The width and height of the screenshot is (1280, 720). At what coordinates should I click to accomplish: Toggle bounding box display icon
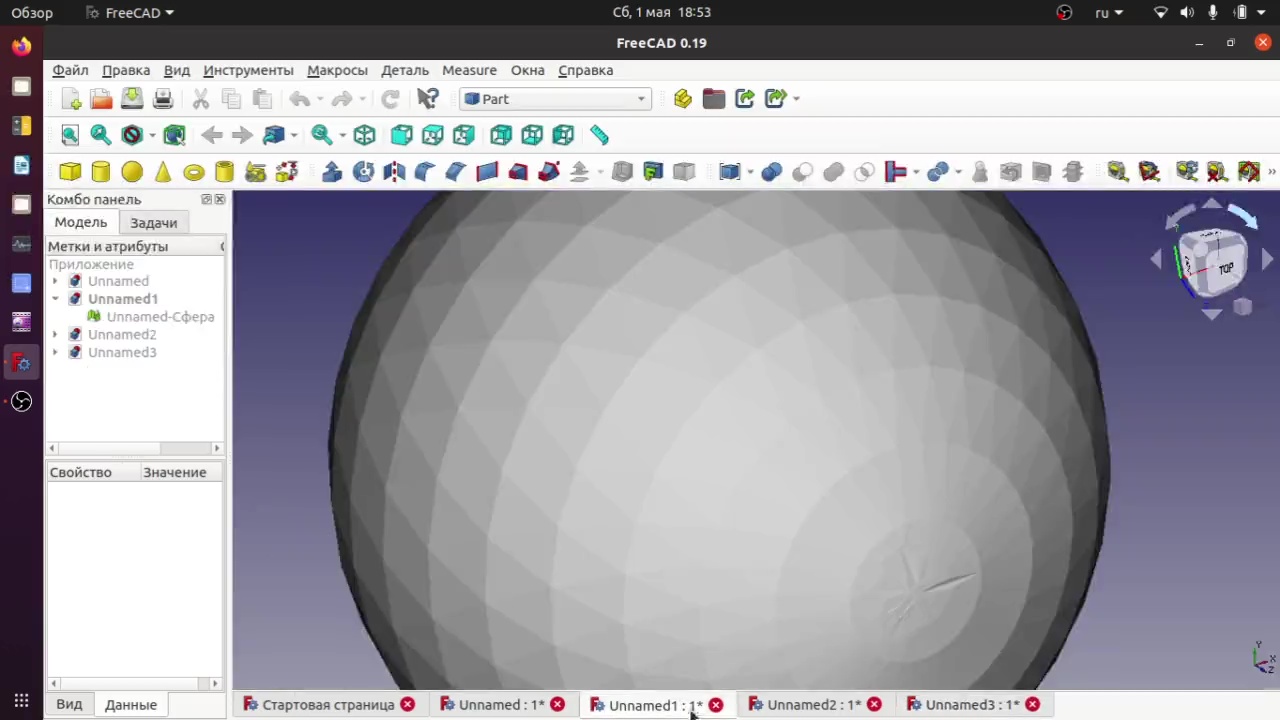point(174,135)
